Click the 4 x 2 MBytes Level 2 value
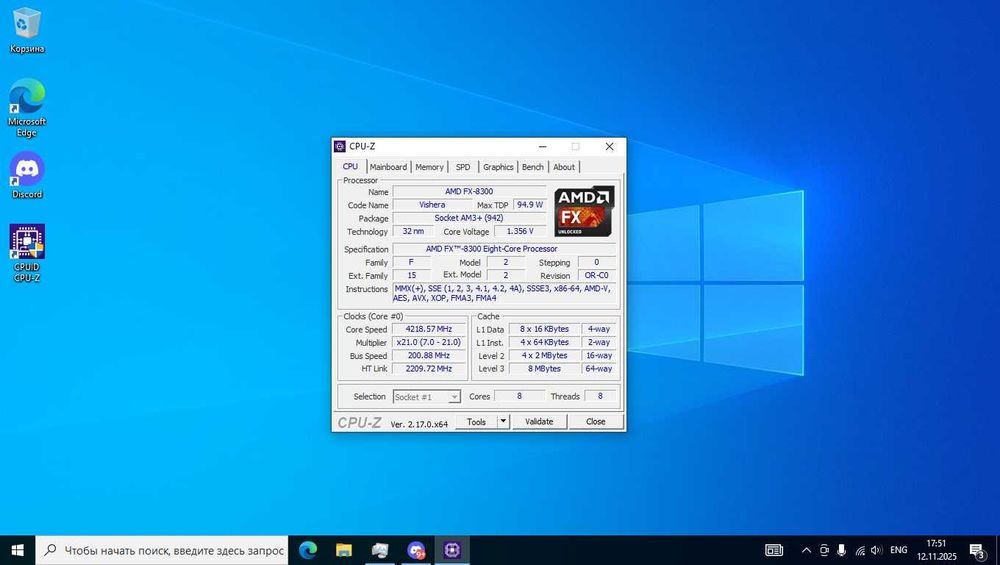Viewport: 1000px width, 565px height. tap(544, 356)
